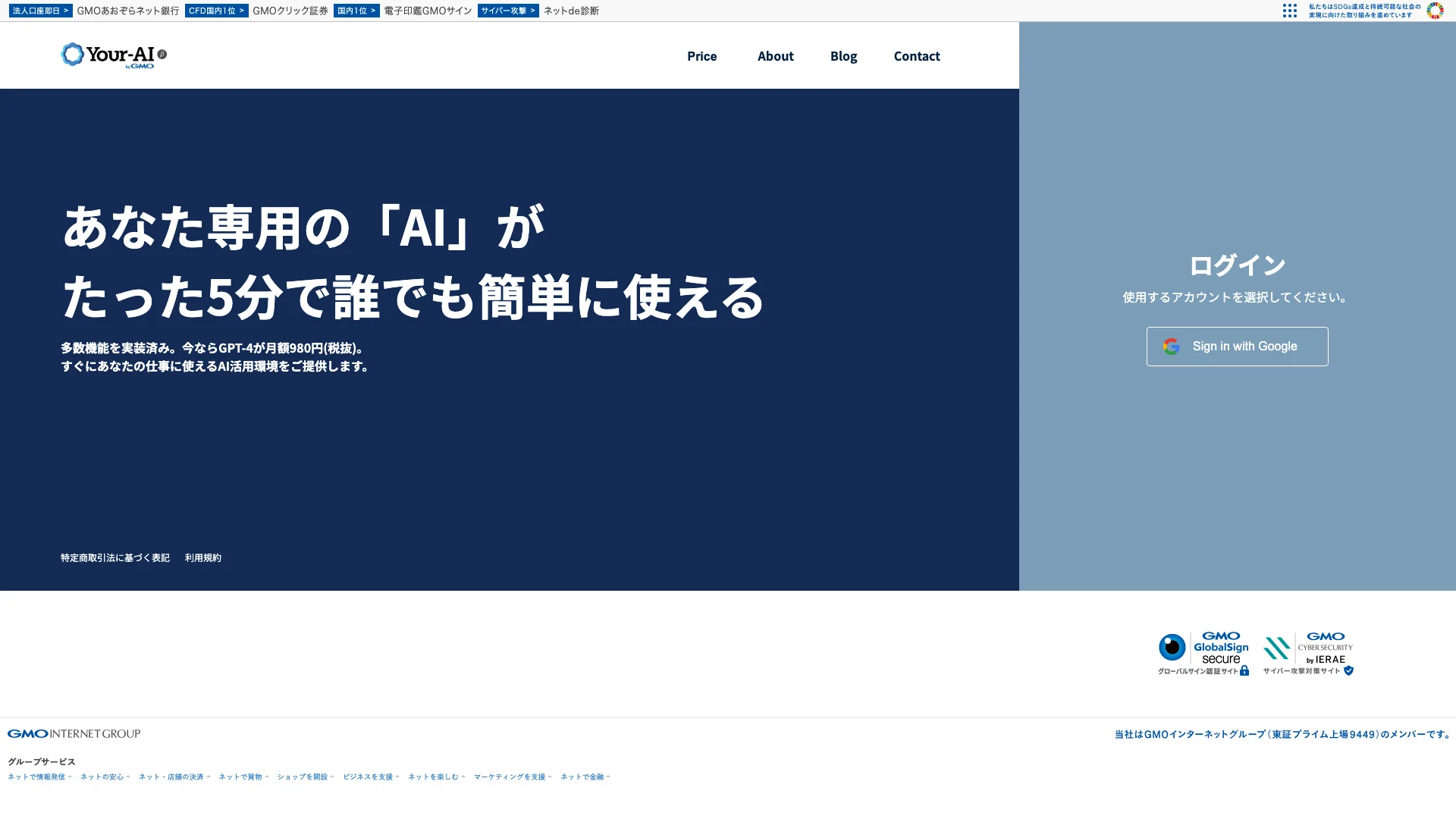Click GMOあおぞらネット銀行 top banner link
The width and height of the screenshot is (1456, 819).
(127, 10)
